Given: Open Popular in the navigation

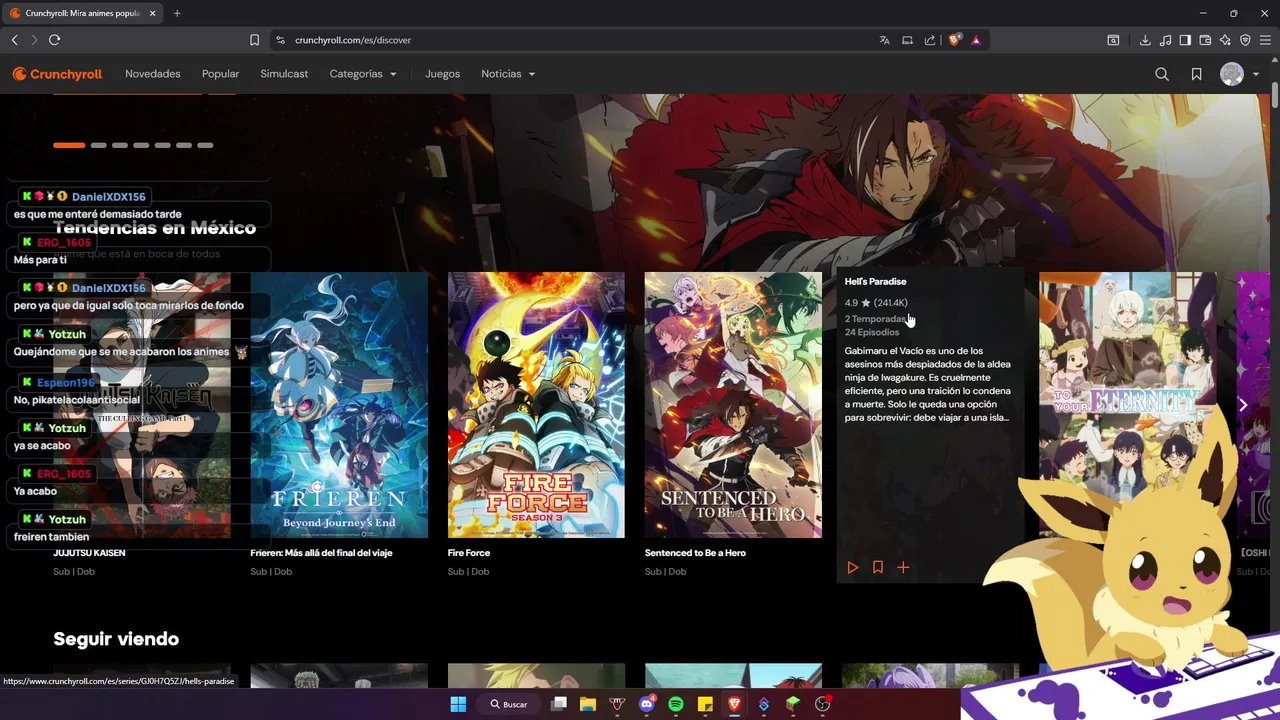Looking at the screenshot, I should click(x=220, y=74).
